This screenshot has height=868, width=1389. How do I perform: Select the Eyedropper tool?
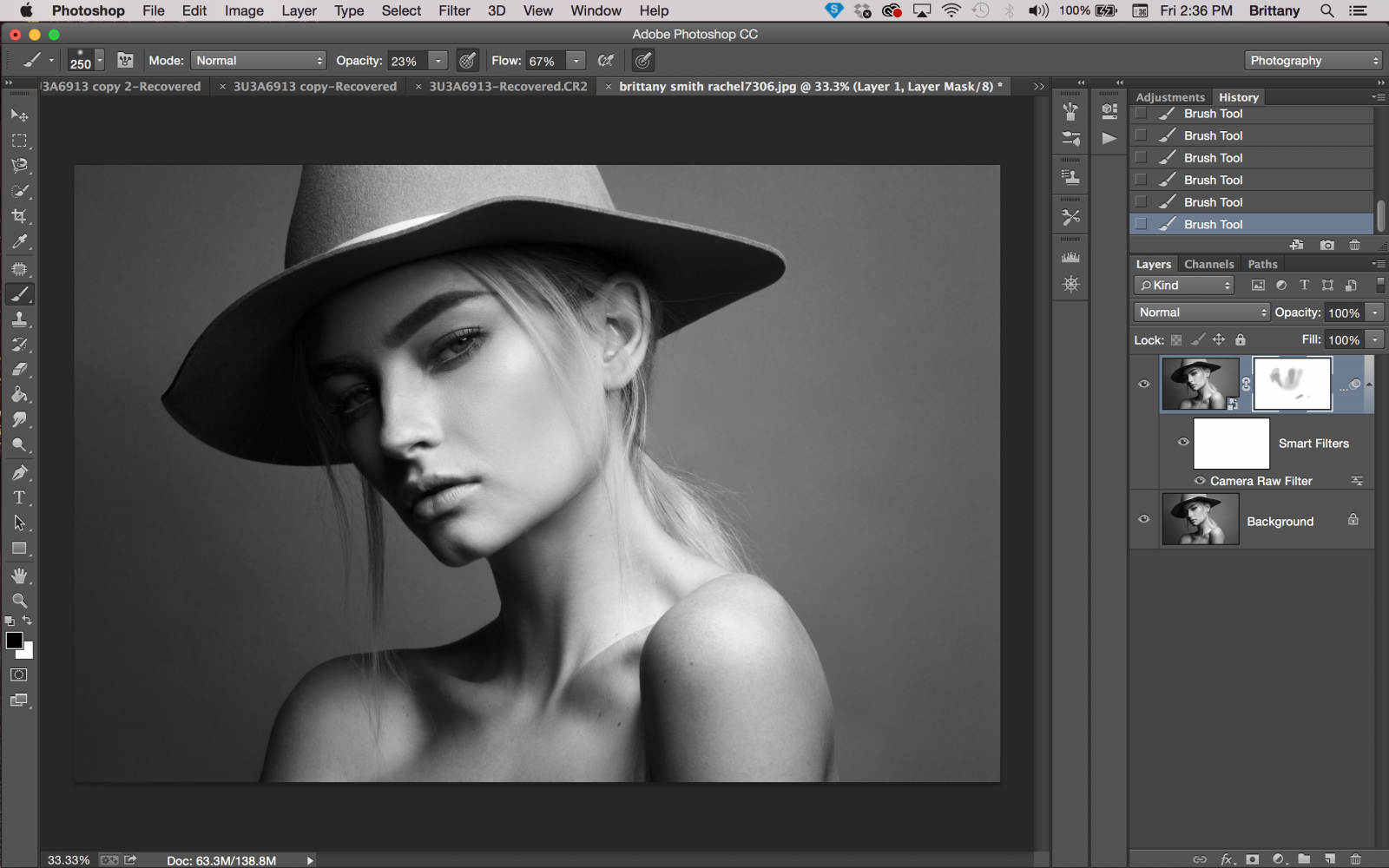point(19,242)
